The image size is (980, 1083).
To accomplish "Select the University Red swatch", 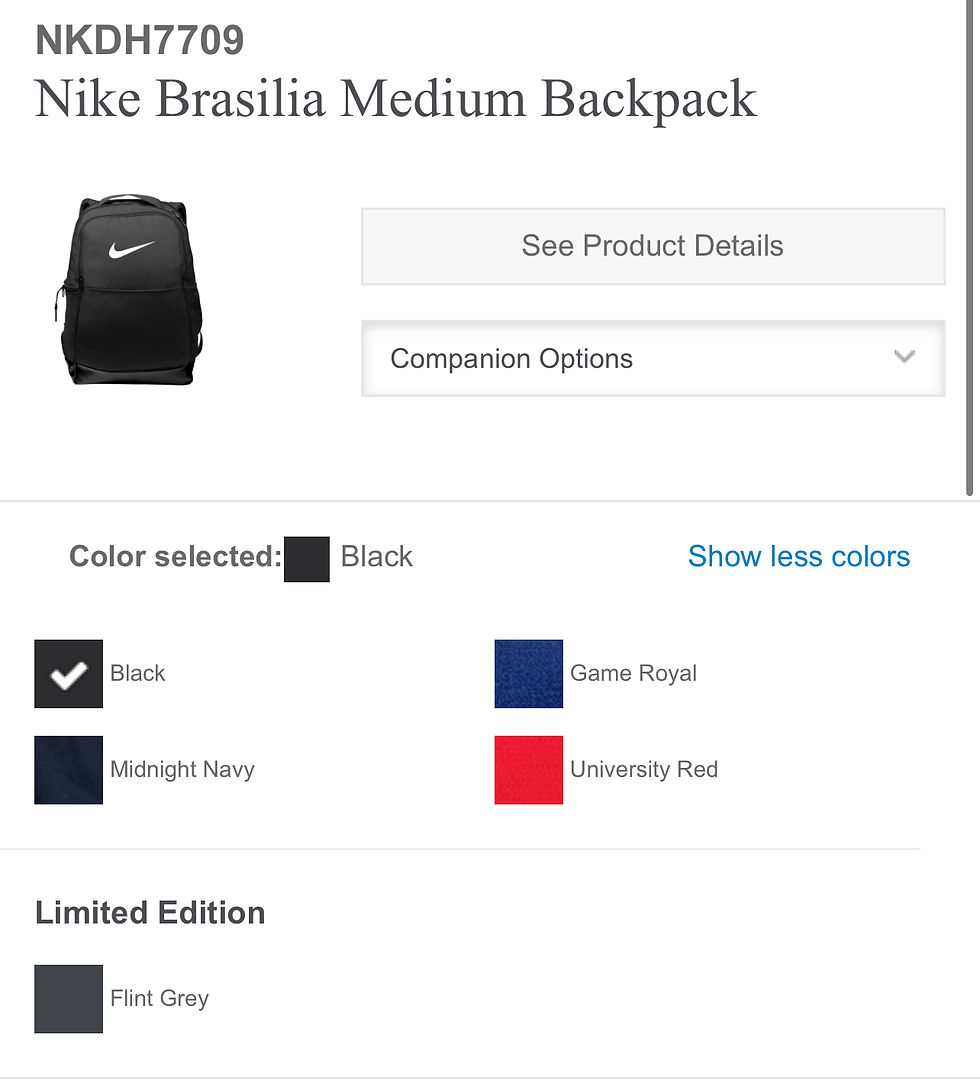I will 528,770.
